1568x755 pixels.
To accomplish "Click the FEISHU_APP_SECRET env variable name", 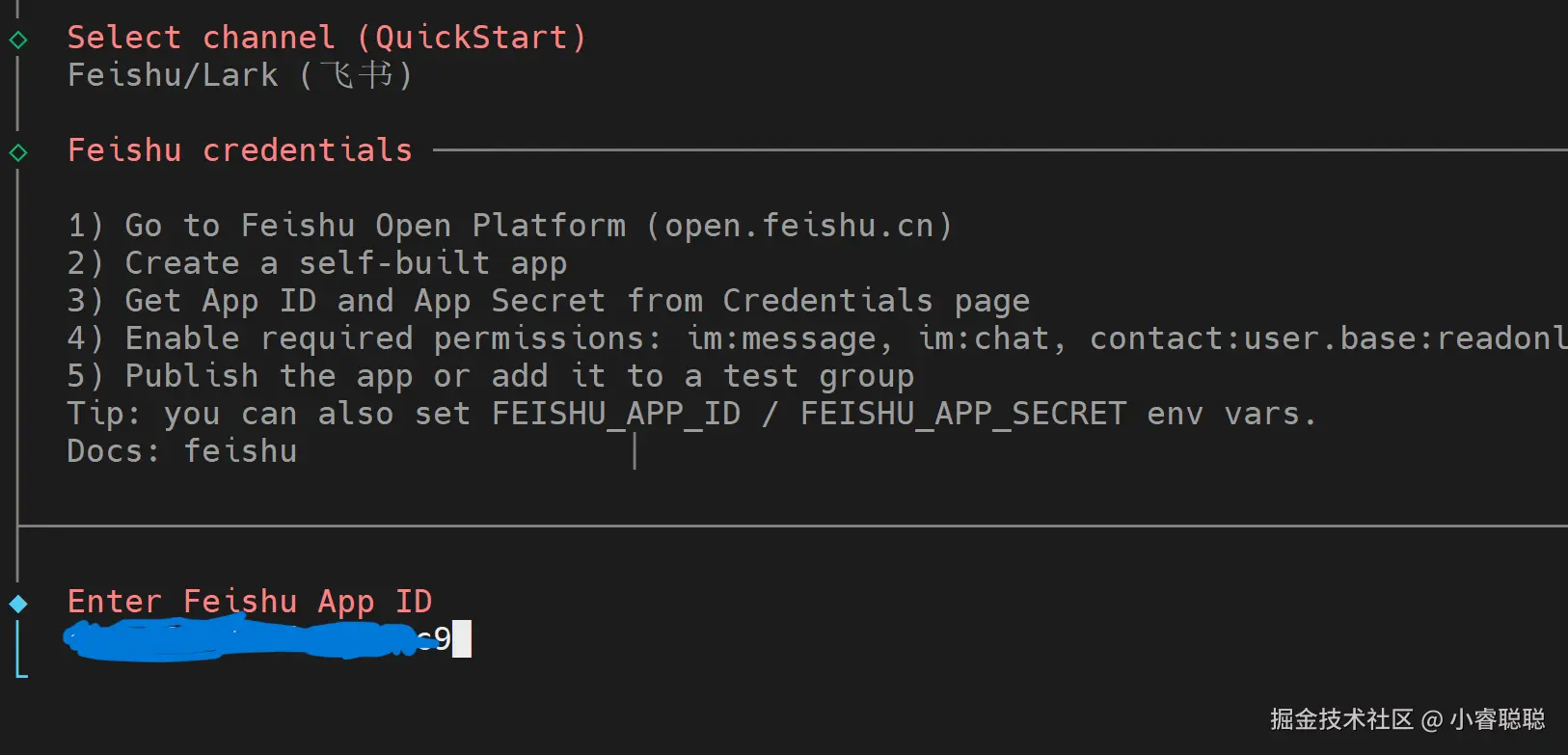I will point(962,414).
